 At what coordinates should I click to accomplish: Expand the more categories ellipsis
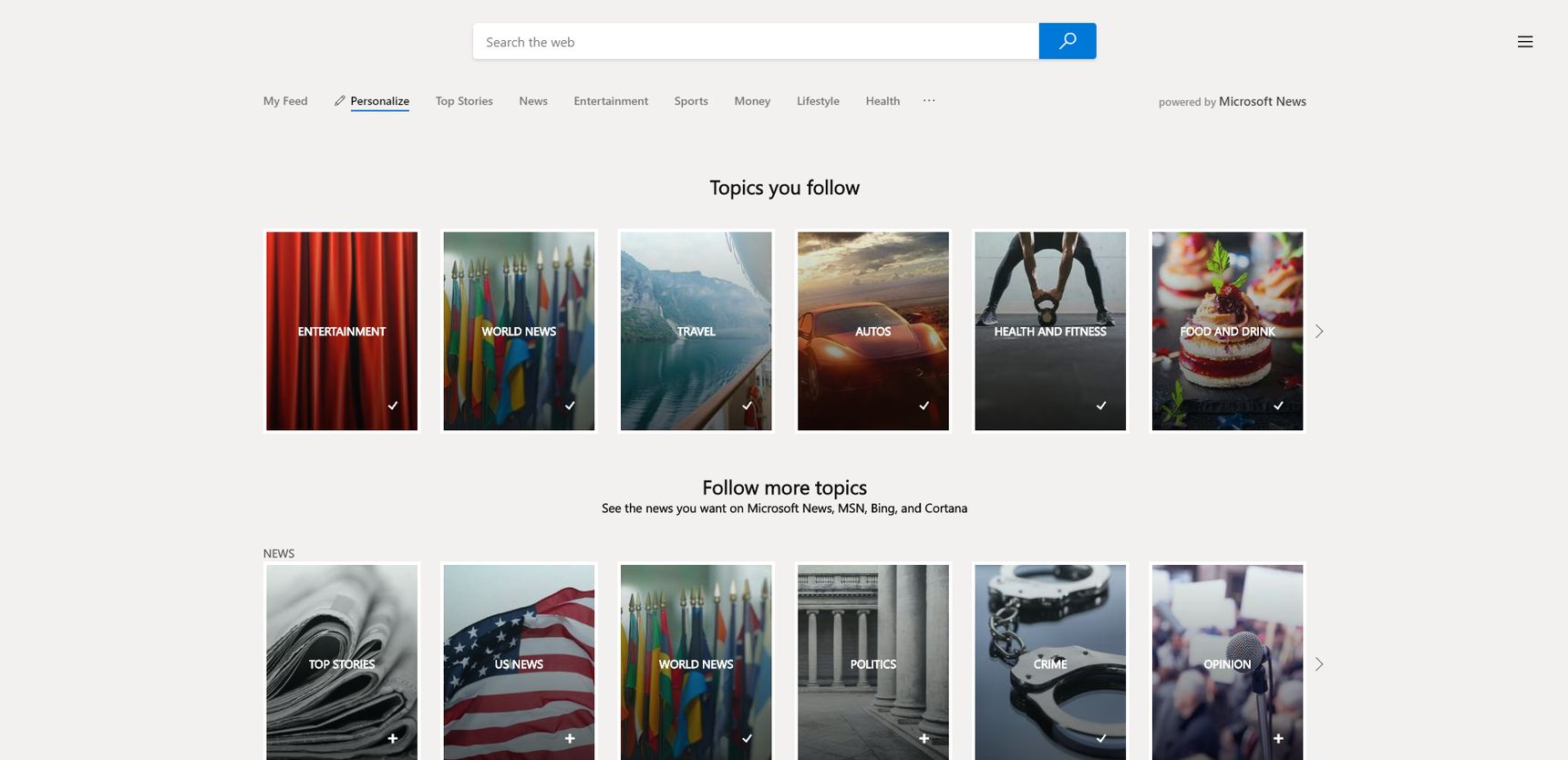point(929,100)
